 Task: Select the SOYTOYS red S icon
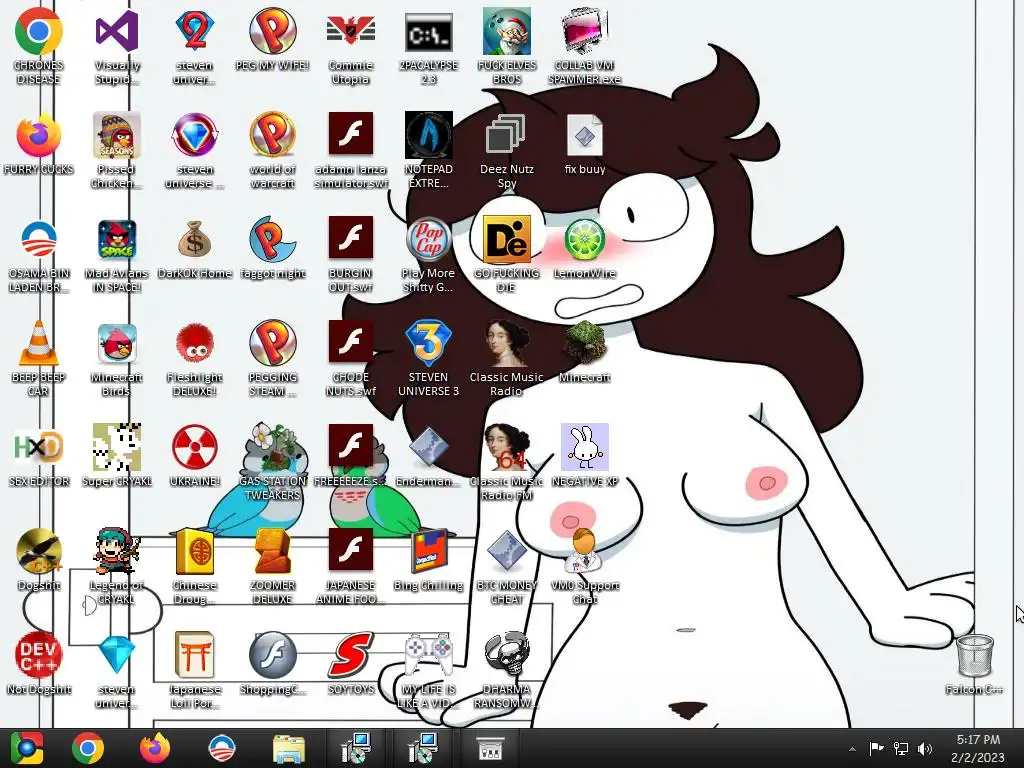point(351,655)
